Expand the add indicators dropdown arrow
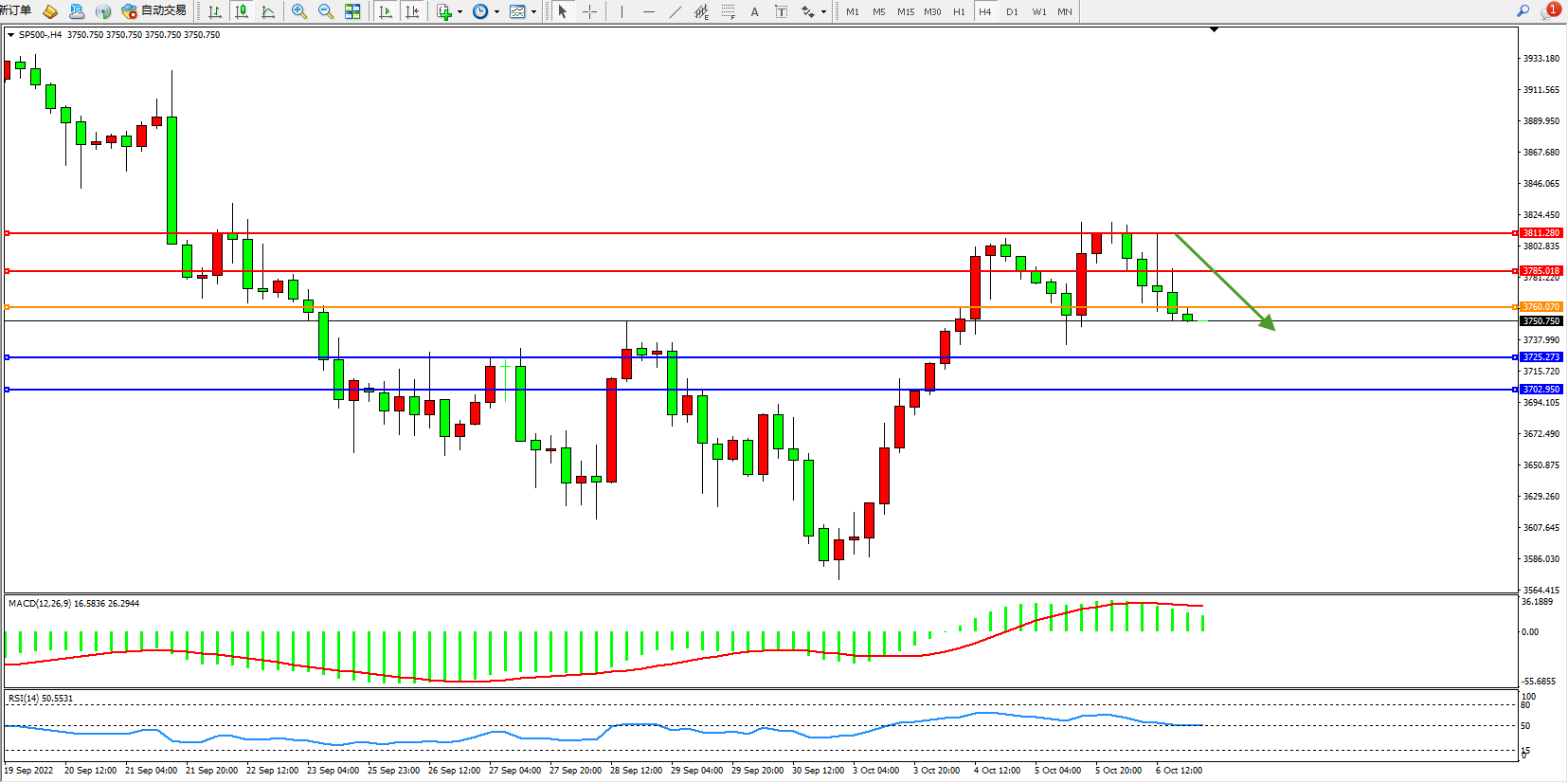 460,12
